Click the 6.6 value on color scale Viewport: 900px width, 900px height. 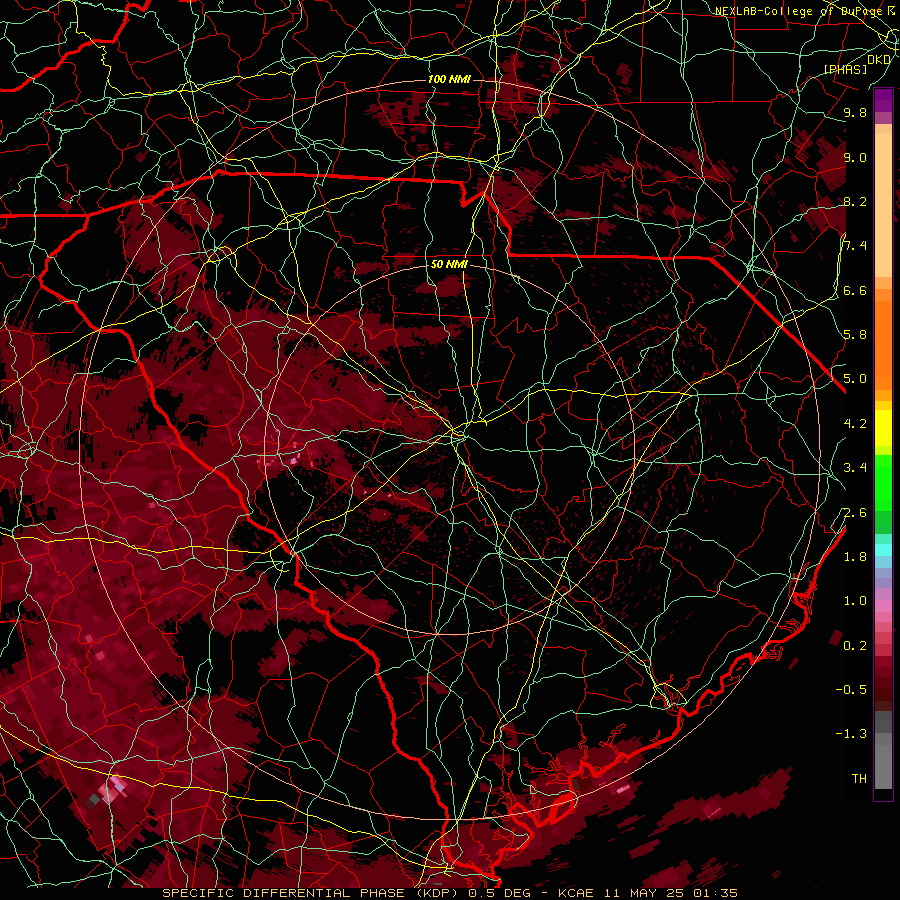(855, 290)
